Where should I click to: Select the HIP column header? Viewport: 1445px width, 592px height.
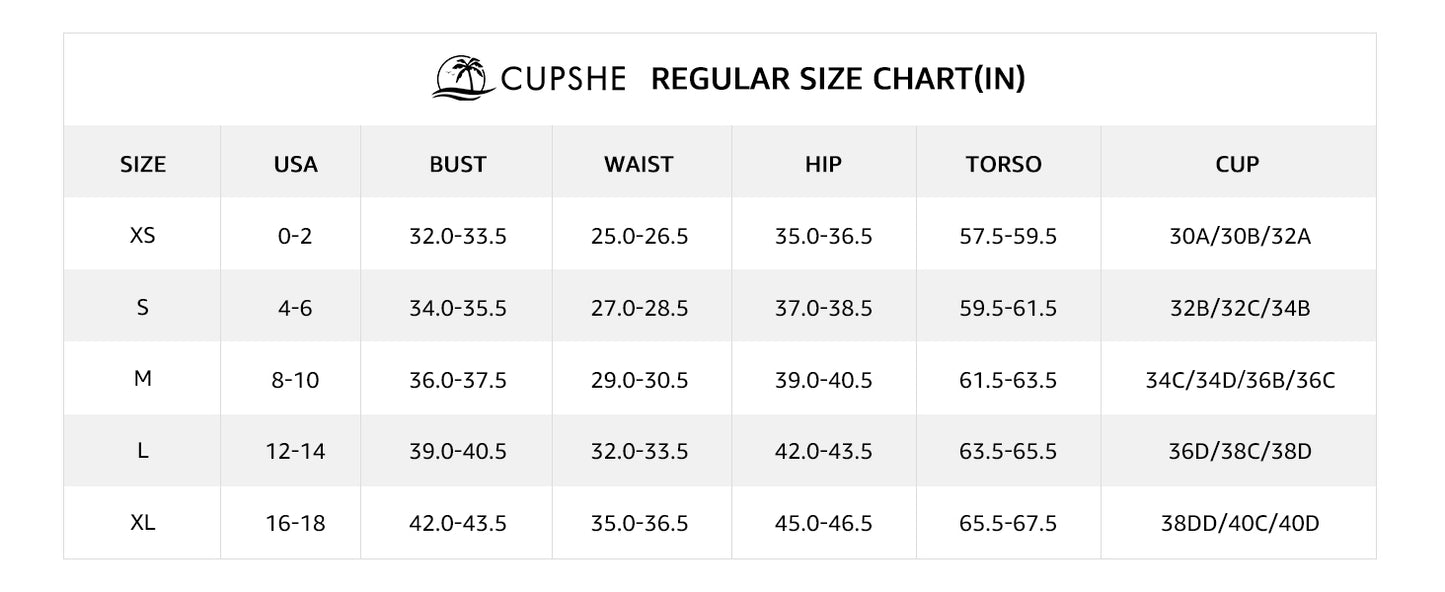pos(823,164)
